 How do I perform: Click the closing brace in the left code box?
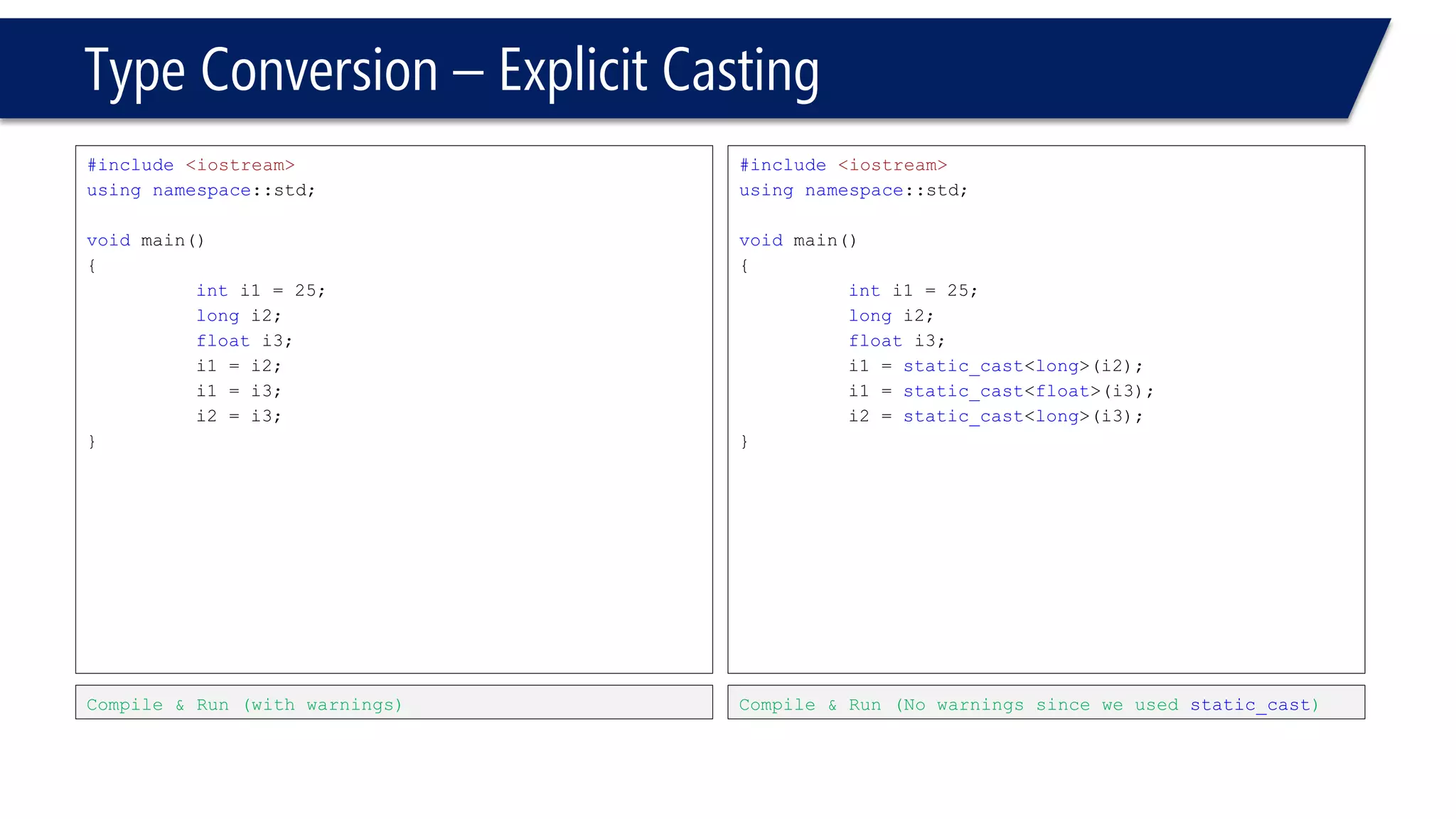92,441
